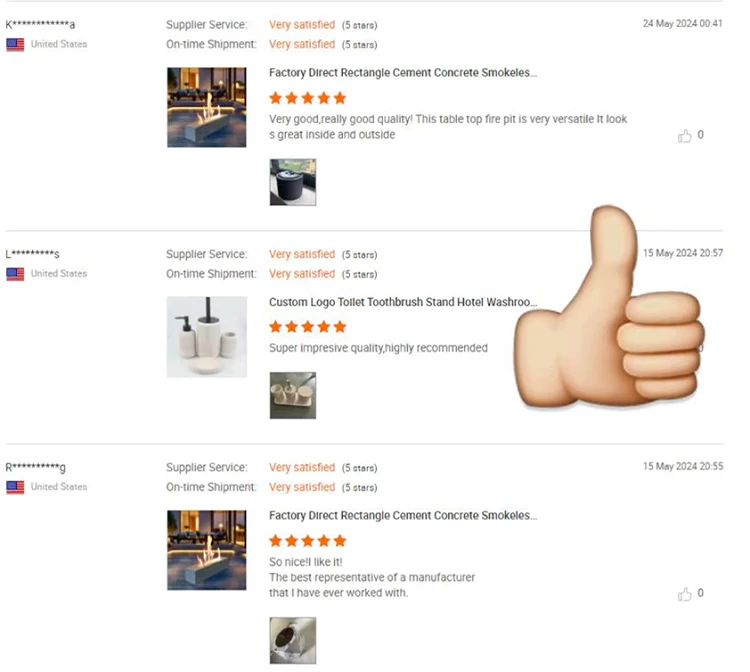750x672 pixels.
Task: Open fire pit product thumbnail in first review
Action: (x=207, y=107)
